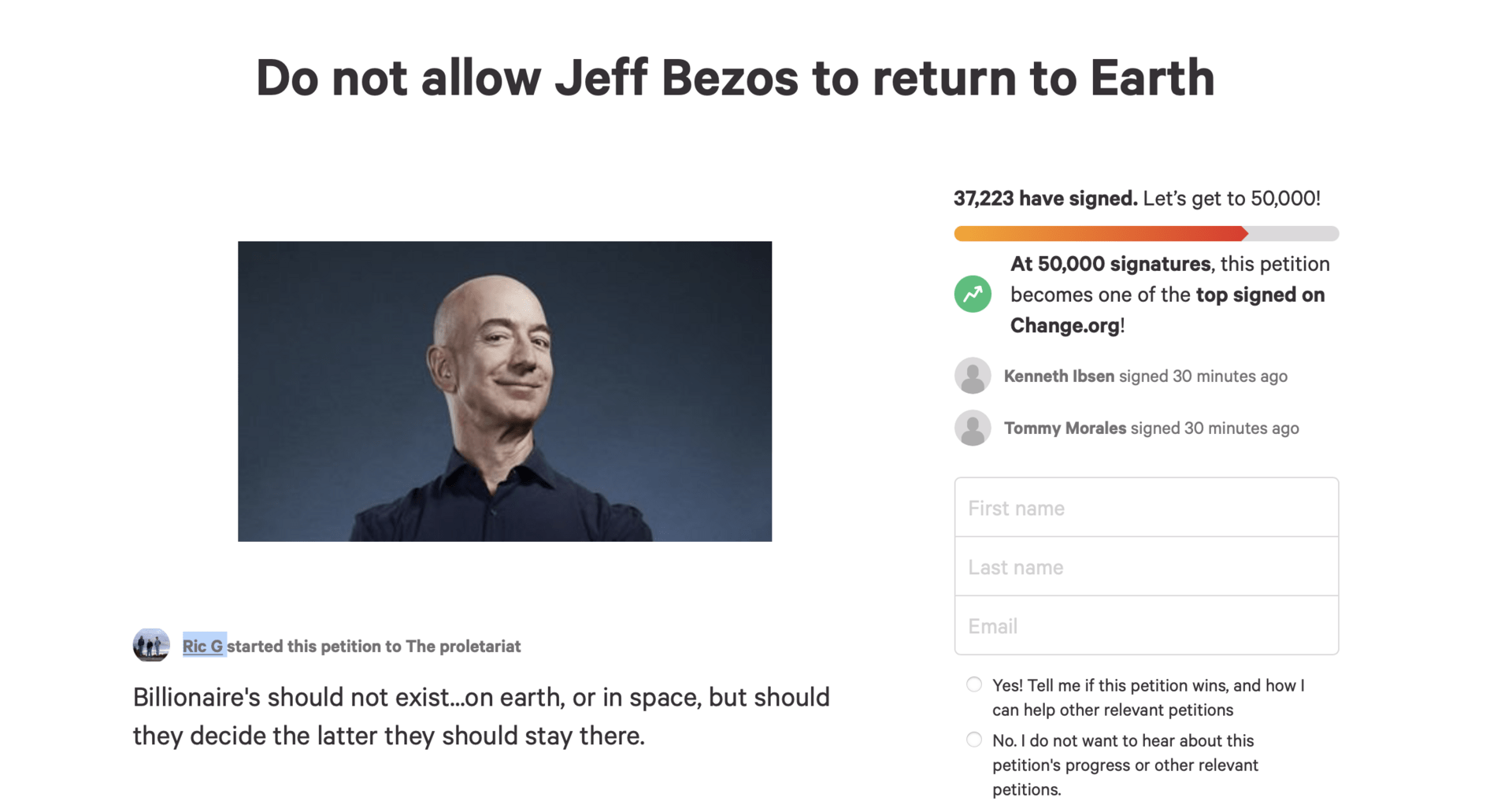Focus the Email field
The width and height of the screenshot is (1512, 801).
[x=1146, y=625]
